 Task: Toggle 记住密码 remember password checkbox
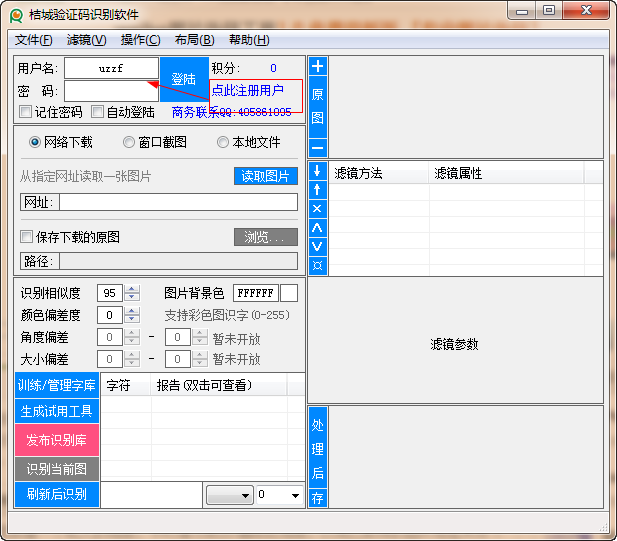point(26,112)
